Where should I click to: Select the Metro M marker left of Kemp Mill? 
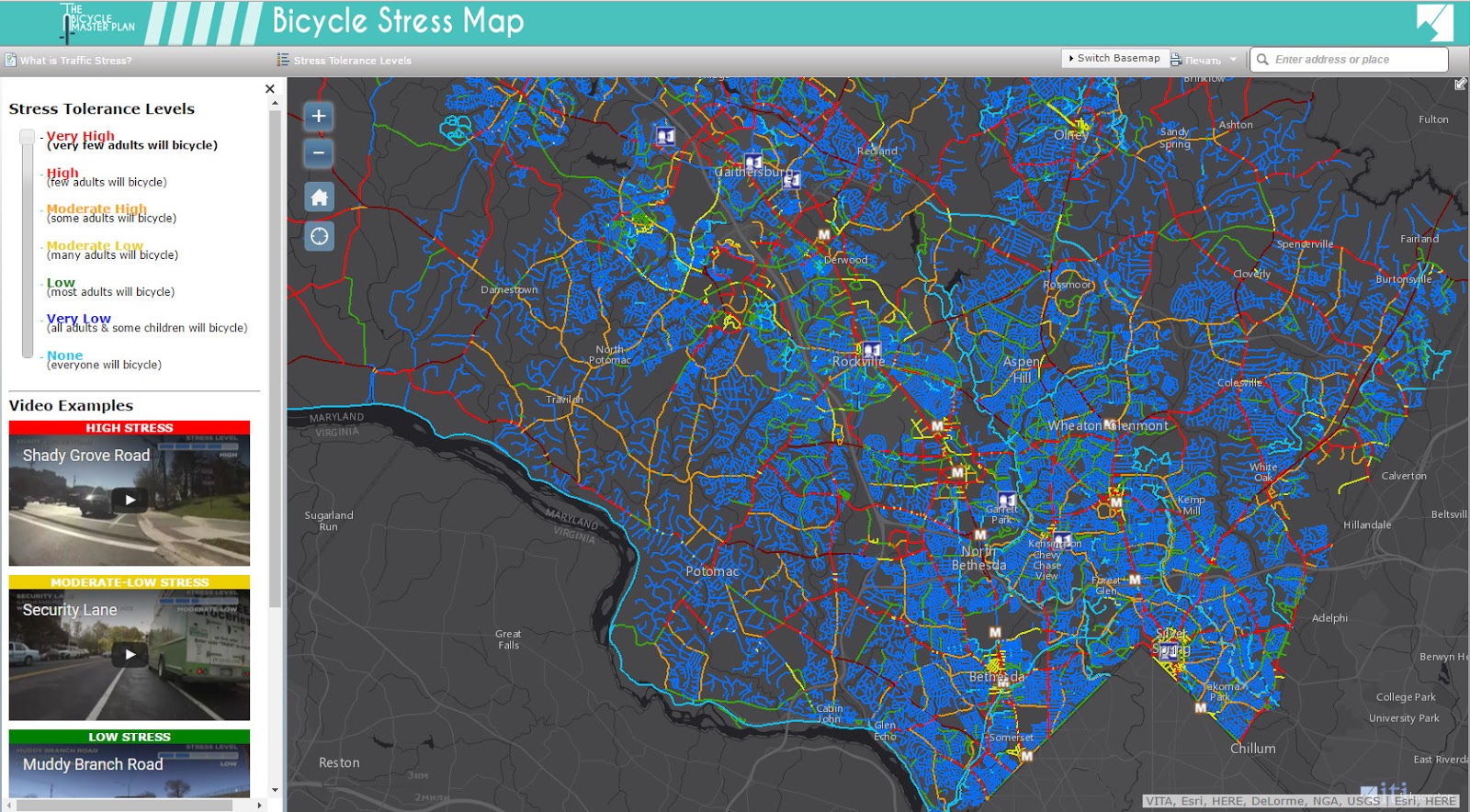pyautogui.click(x=1116, y=502)
